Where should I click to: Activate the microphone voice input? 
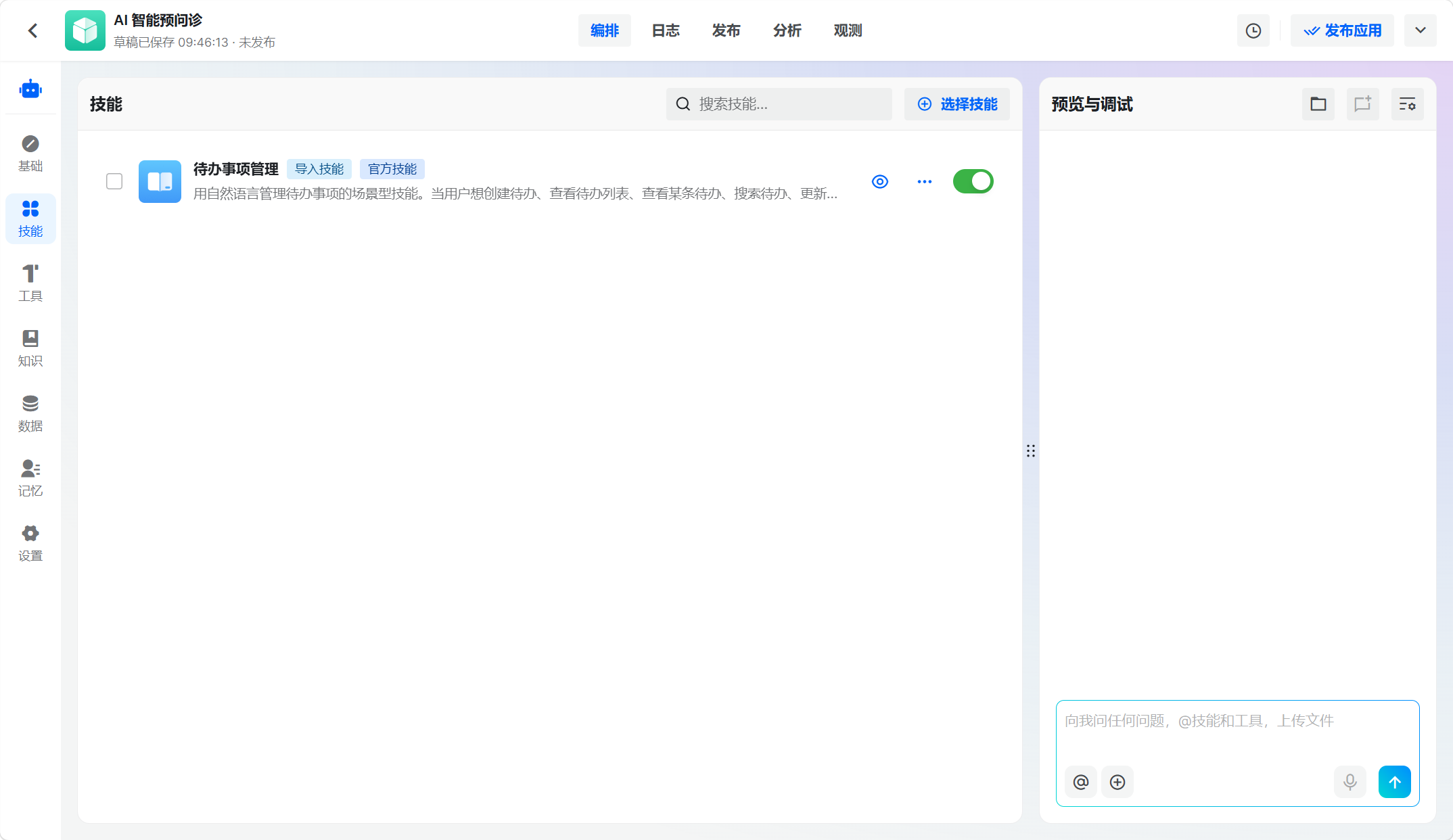tap(1350, 782)
